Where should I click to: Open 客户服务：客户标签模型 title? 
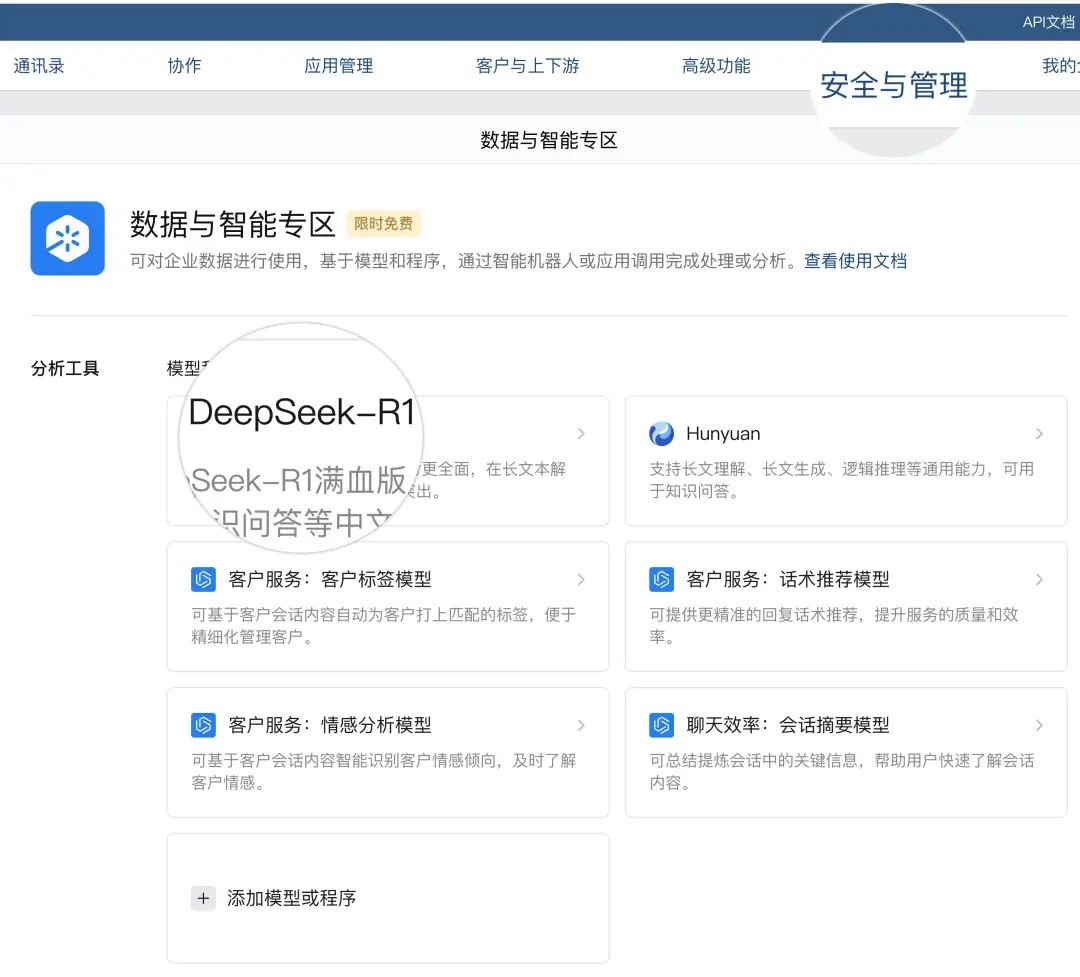point(330,579)
